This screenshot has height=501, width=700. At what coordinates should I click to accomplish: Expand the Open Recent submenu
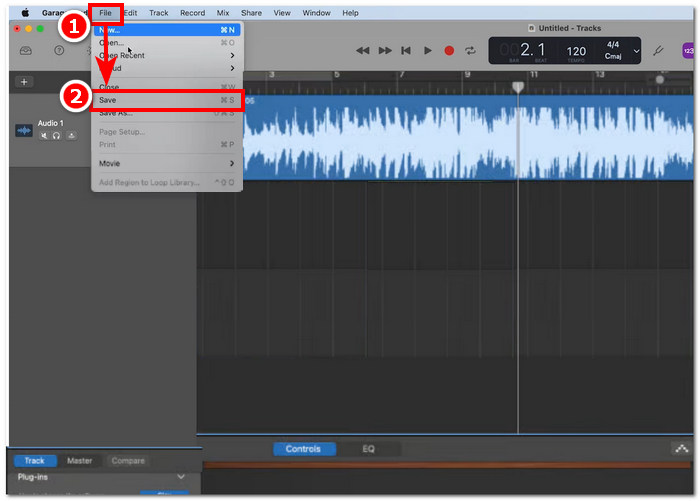[x=167, y=55]
